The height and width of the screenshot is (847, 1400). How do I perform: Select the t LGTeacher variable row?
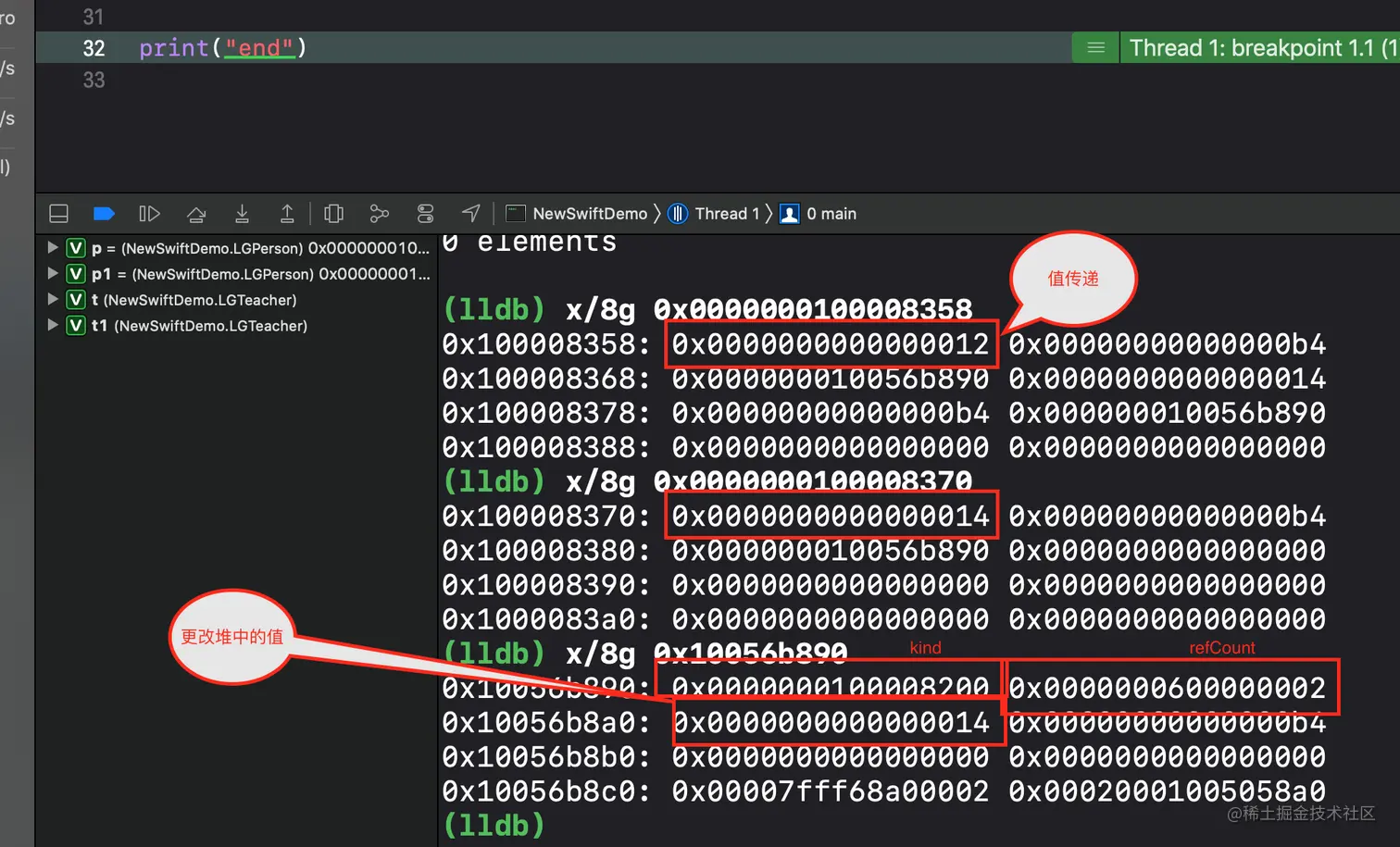click(236, 300)
